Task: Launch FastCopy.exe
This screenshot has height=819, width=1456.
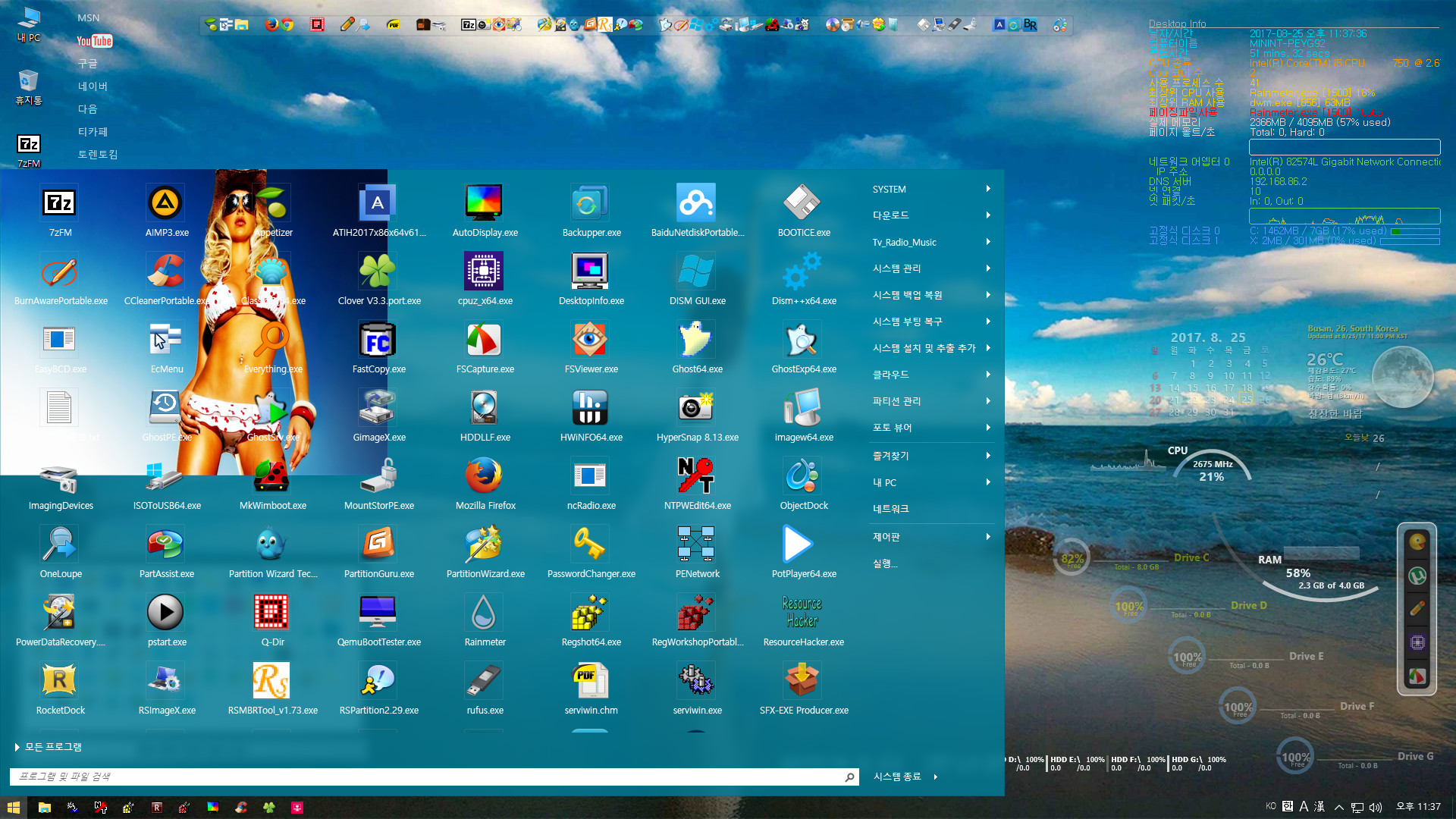Action: click(x=378, y=347)
